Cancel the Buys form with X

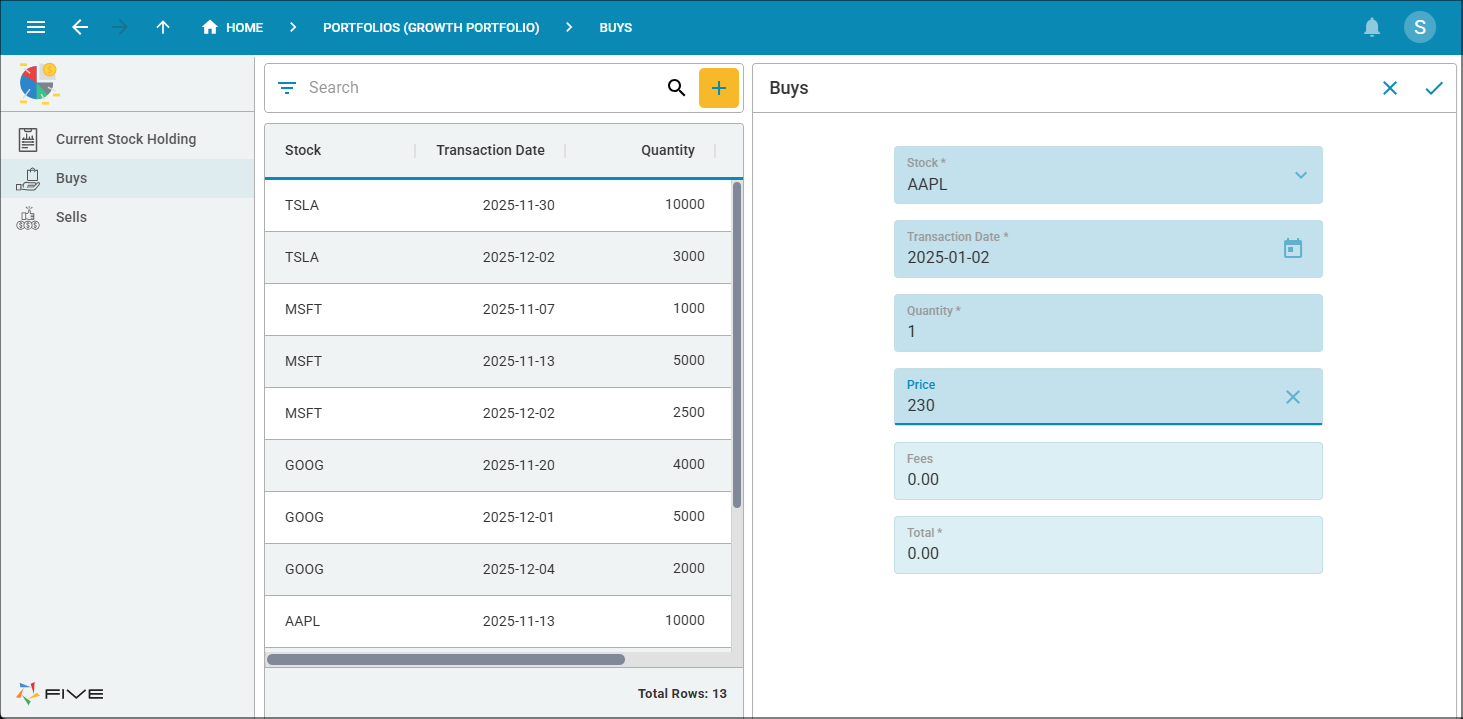coord(1389,88)
